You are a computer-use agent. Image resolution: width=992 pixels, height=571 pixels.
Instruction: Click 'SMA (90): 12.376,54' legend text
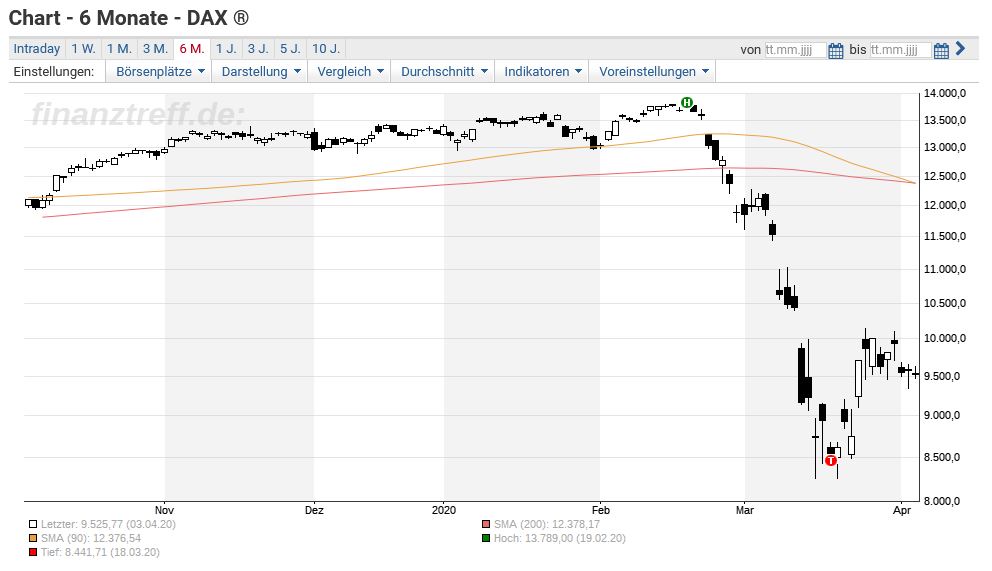pos(91,538)
